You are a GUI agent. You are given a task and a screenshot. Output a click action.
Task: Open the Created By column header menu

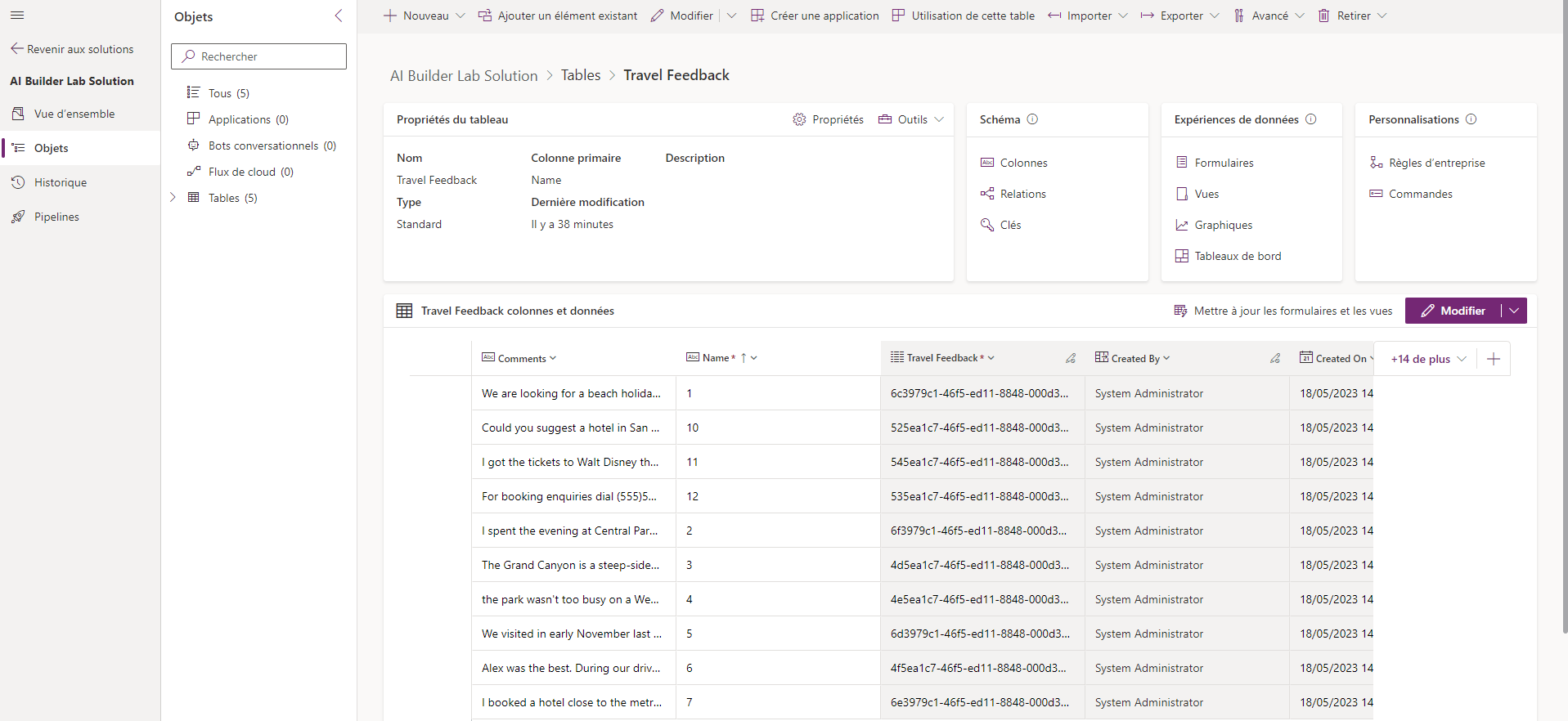click(x=1166, y=358)
